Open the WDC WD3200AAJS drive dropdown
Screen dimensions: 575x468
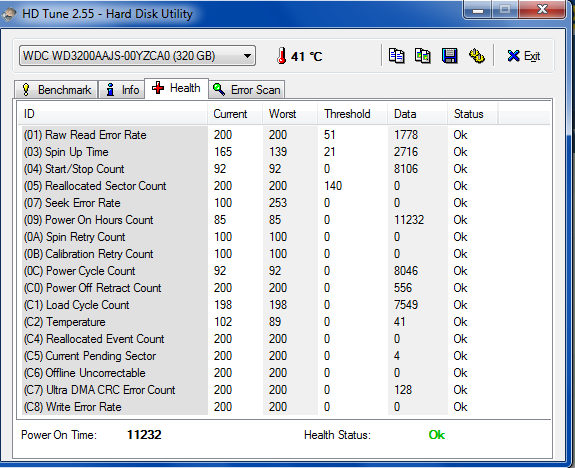(x=137, y=56)
